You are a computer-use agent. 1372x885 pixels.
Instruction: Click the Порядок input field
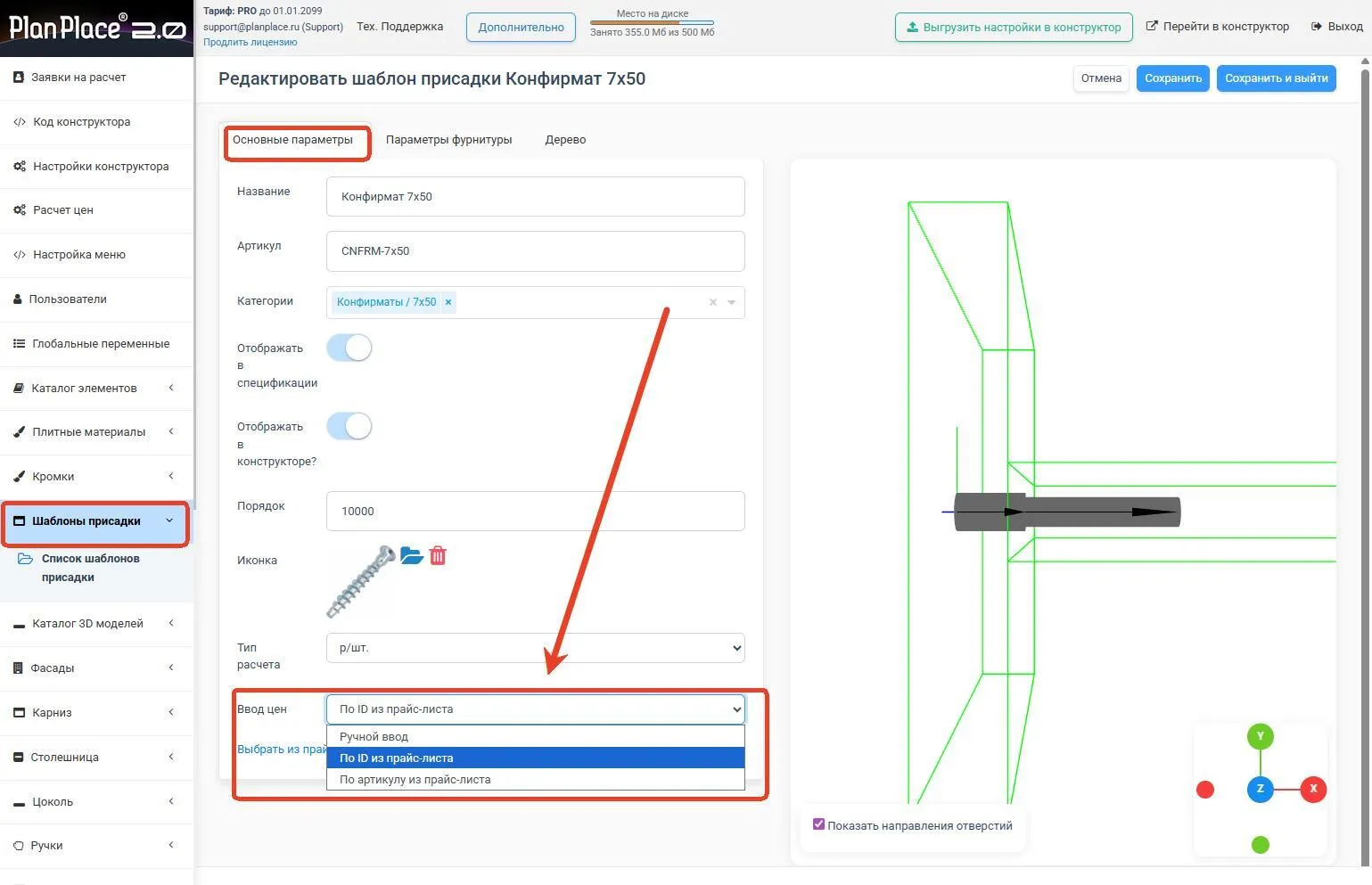(535, 512)
